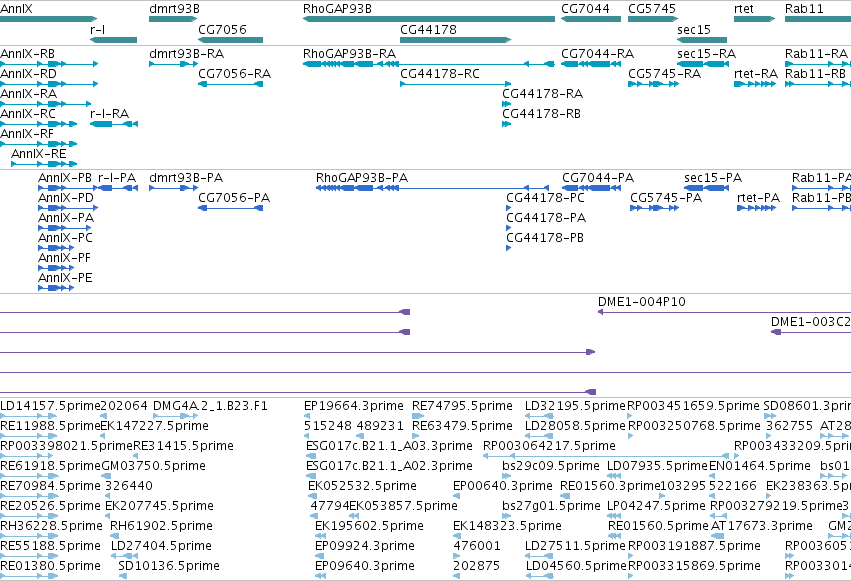Click the CG44178-RA transcript label
This screenshot has width=851, height=581.
click(542, 94)
